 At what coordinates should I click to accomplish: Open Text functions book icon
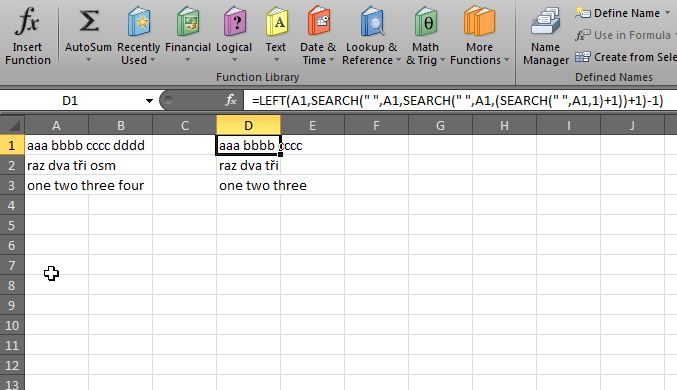click(x=276, y=22)
